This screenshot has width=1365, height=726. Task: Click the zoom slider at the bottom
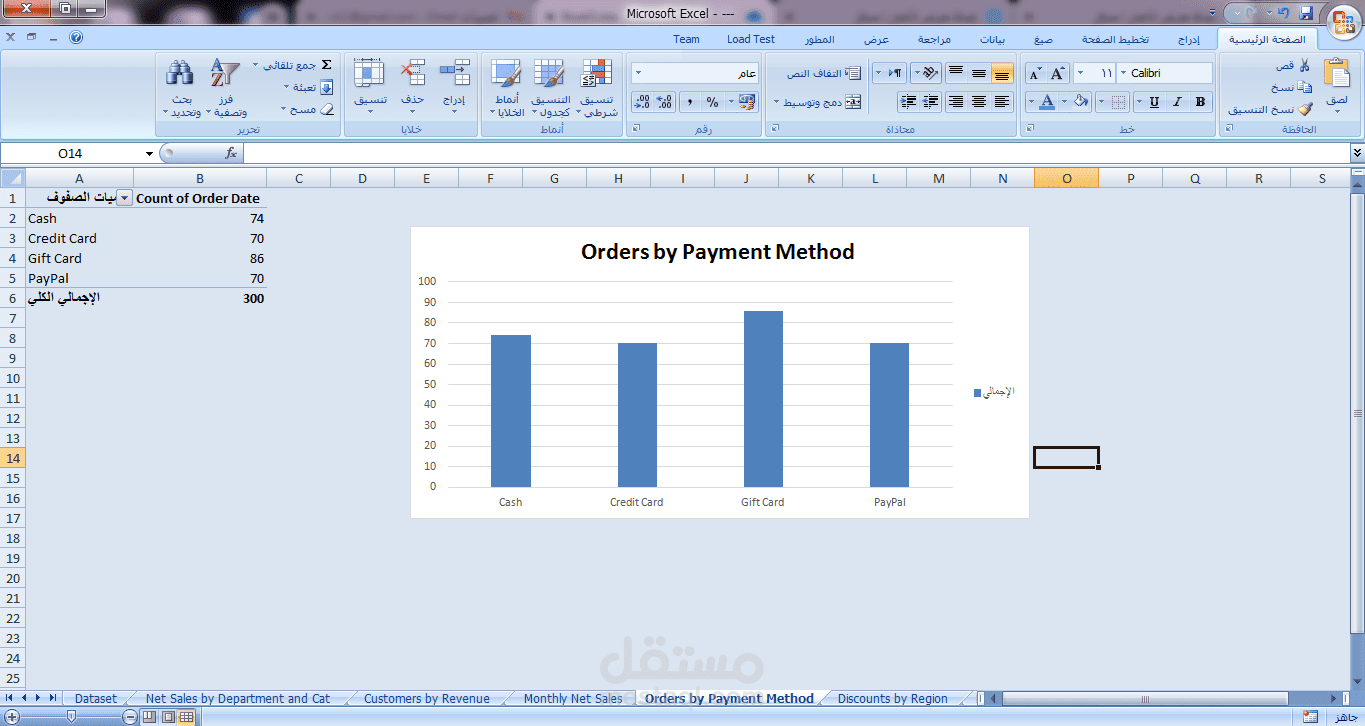coord(71,717)
